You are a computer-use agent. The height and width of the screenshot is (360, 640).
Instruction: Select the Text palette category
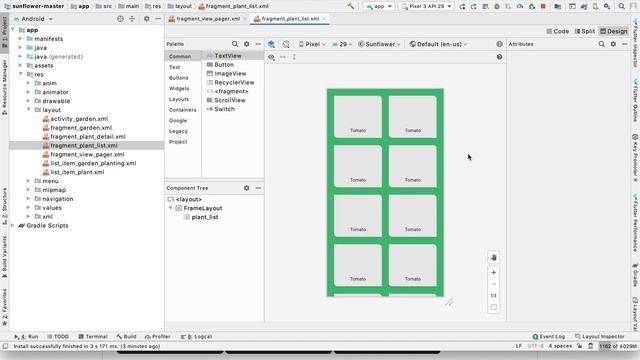tap(175, 67)
